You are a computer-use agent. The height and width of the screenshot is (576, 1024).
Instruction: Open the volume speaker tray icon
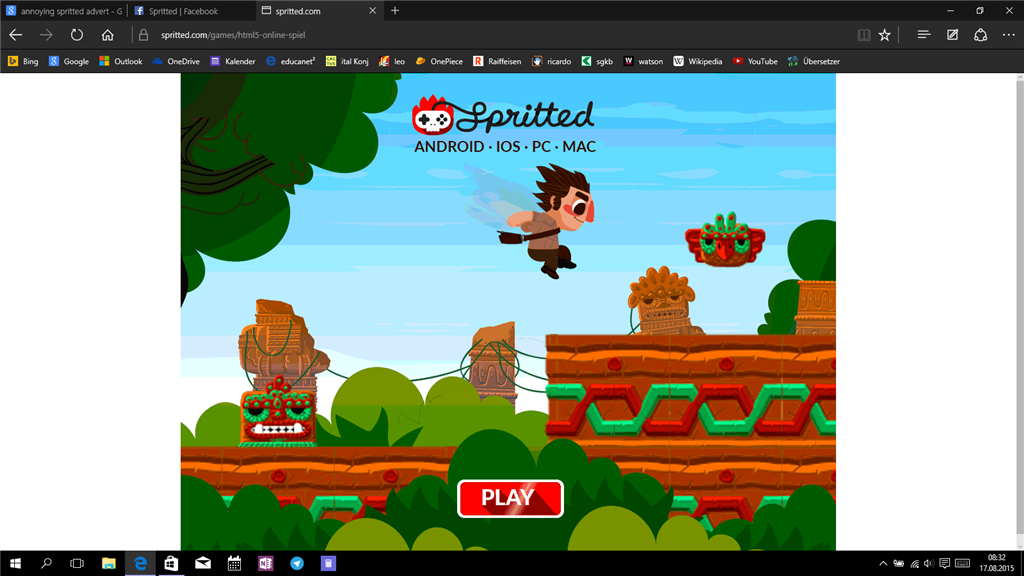click(929, 563)
